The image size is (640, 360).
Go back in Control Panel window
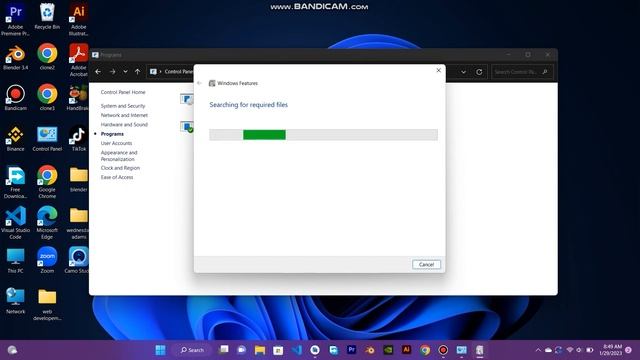[x=98, y=71]
